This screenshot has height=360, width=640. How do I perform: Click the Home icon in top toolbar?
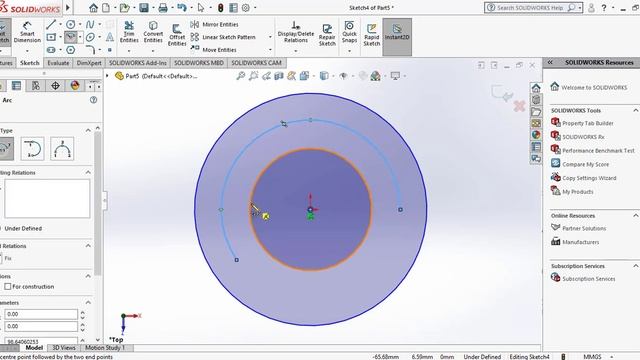point(93,8)
